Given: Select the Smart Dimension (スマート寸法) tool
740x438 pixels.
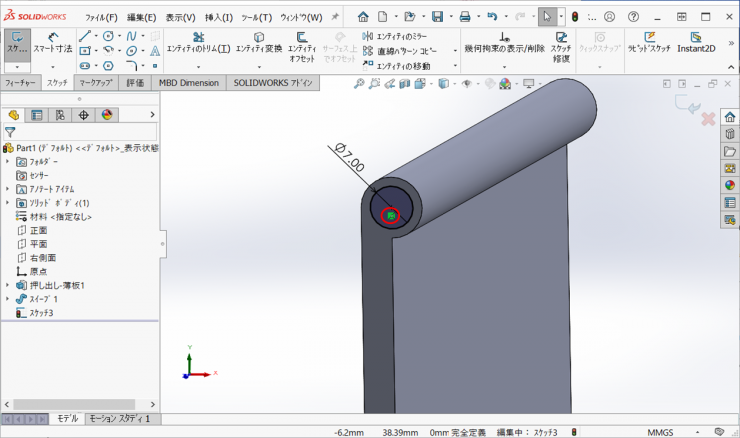Looking at the screenshot, I should tap(52, 42).
